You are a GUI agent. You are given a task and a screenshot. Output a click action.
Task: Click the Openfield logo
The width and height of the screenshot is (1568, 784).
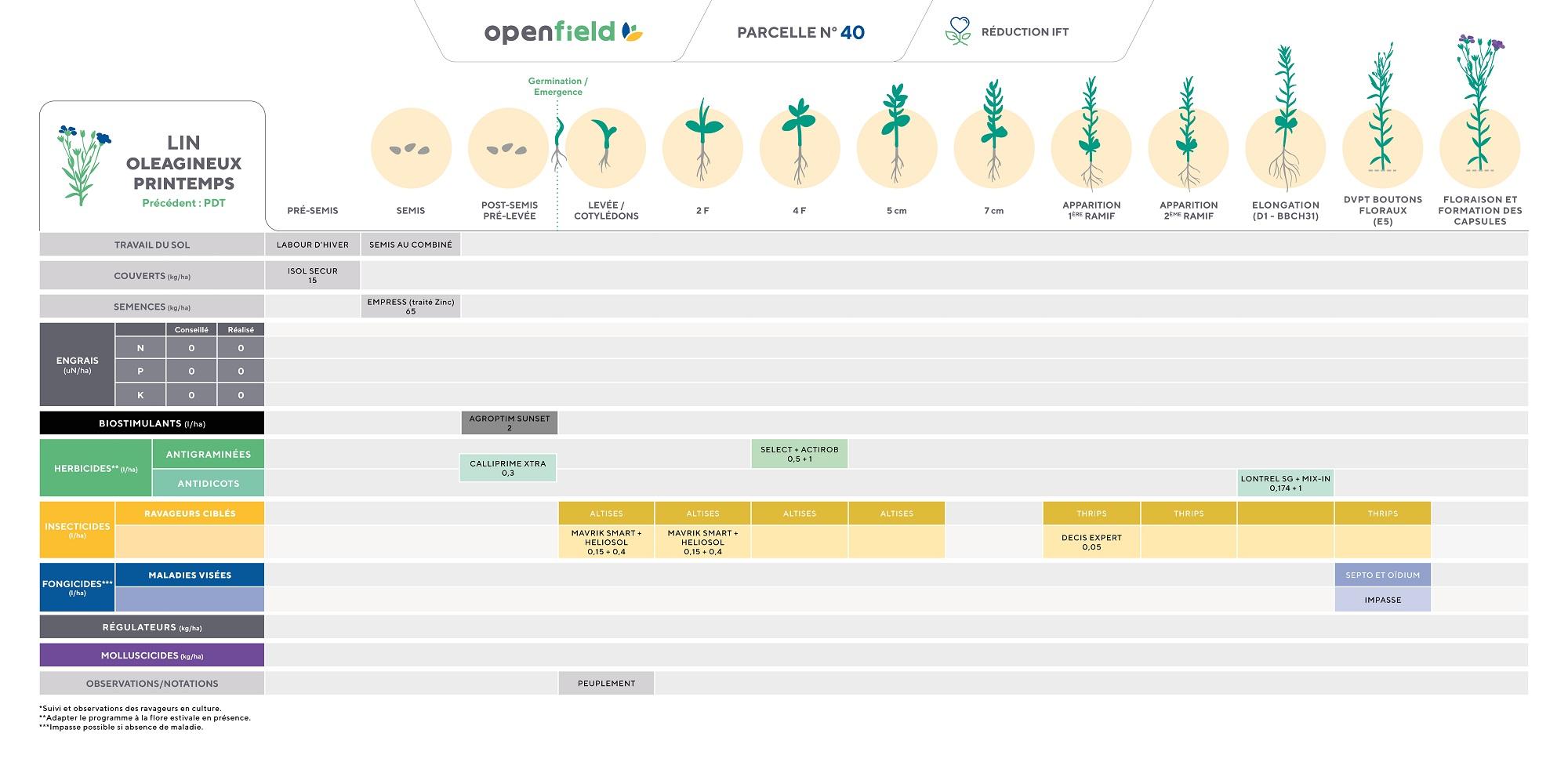tap(563, 32)
